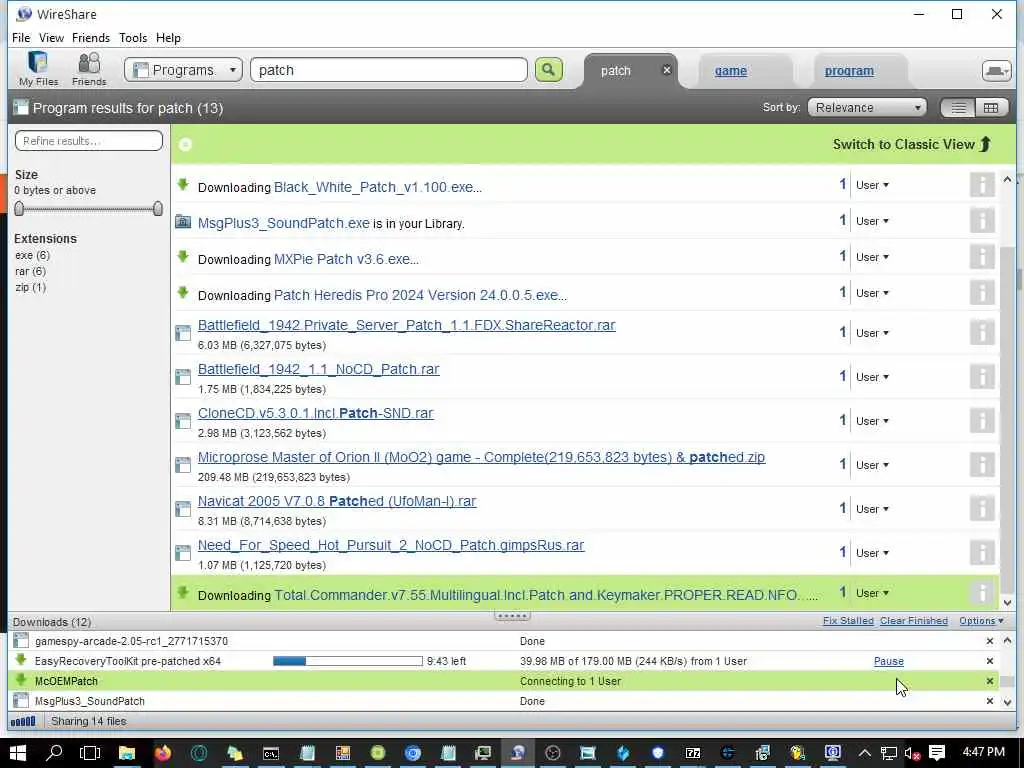Show info for Master of Orion II result
The height and width of the screenshot is (768, 1024).
(982, 464)
